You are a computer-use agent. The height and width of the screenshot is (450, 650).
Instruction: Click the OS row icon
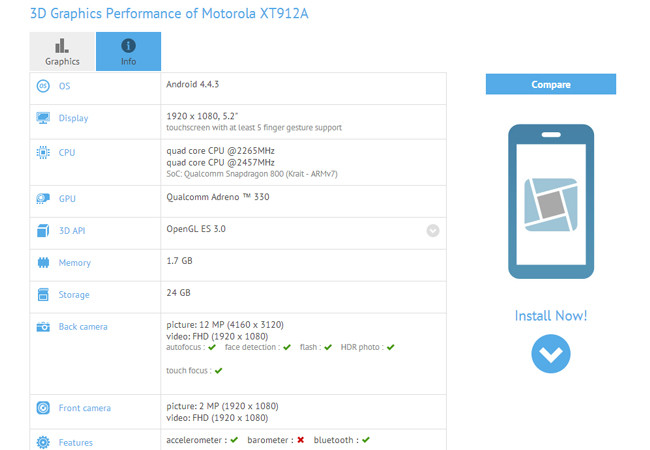43,86
